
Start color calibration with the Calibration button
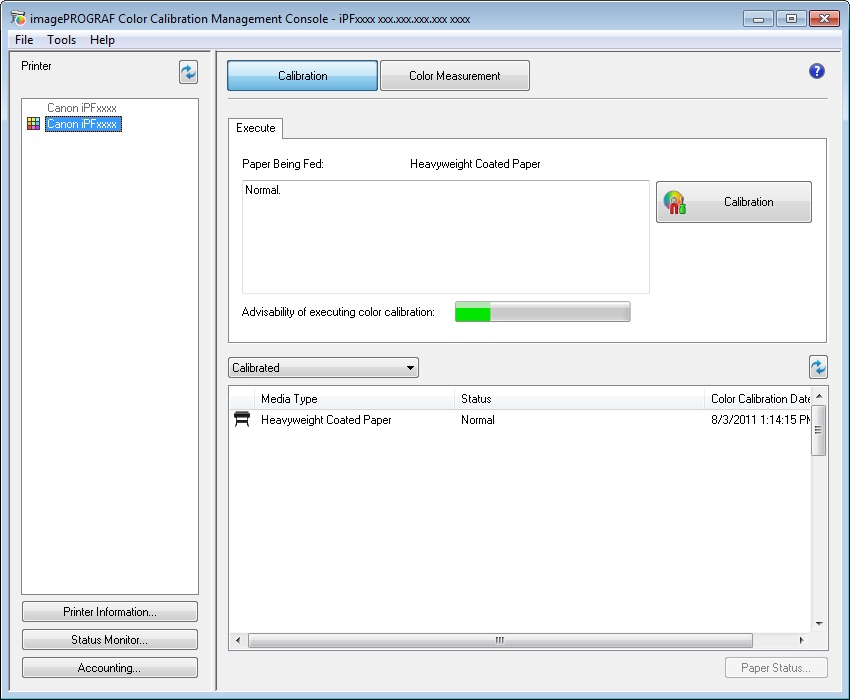click(x=733, y=202)
